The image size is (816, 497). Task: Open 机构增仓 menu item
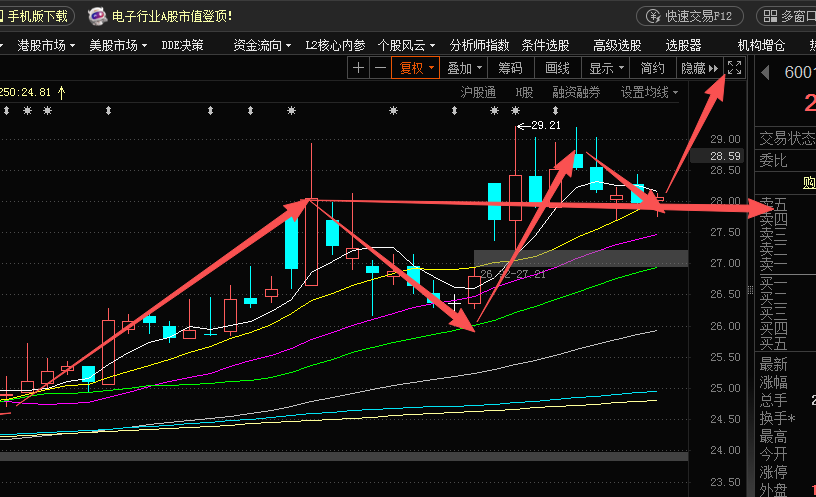(761, 45)
